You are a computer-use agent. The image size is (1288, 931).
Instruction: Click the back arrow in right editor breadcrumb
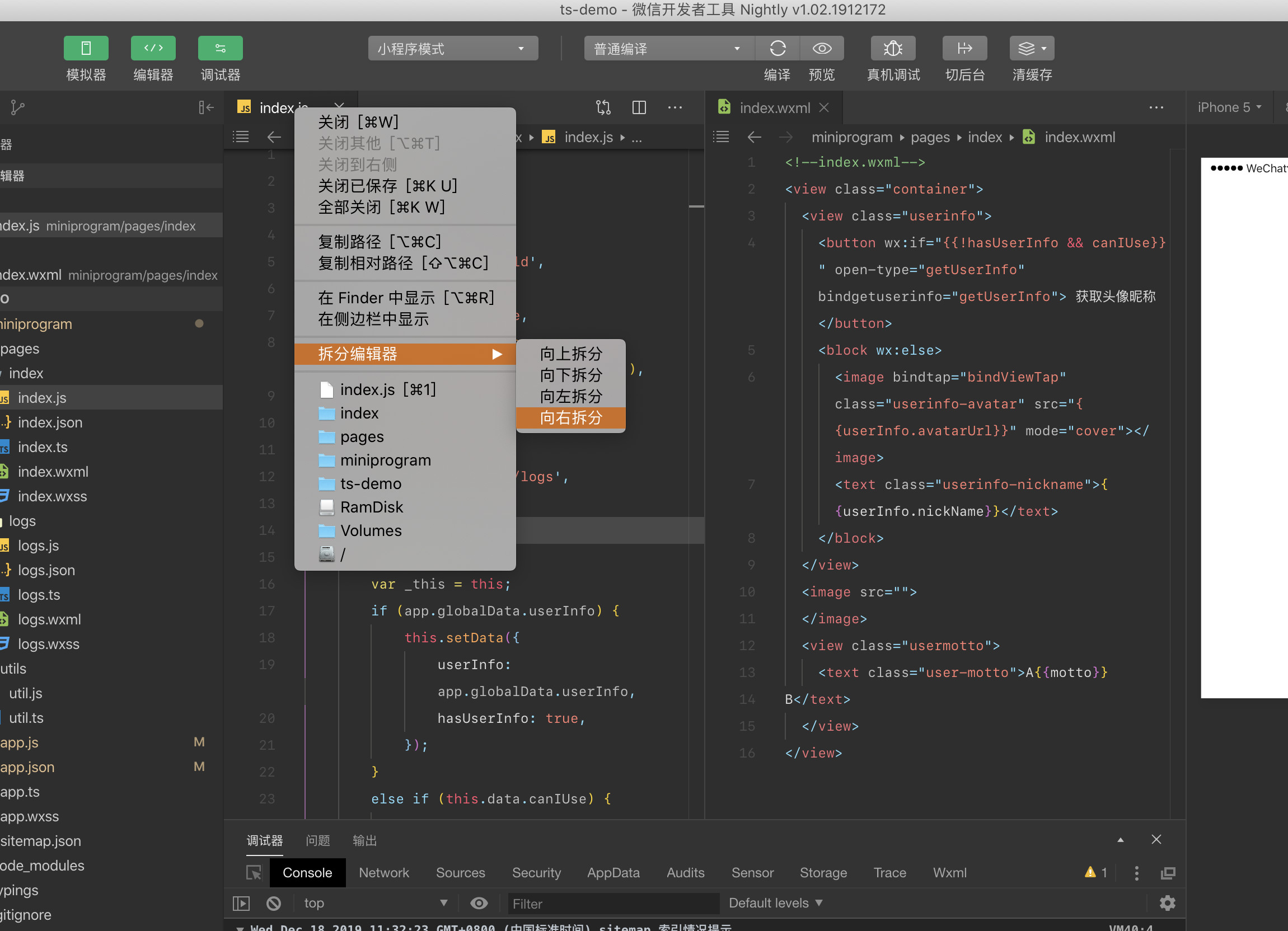754,137
